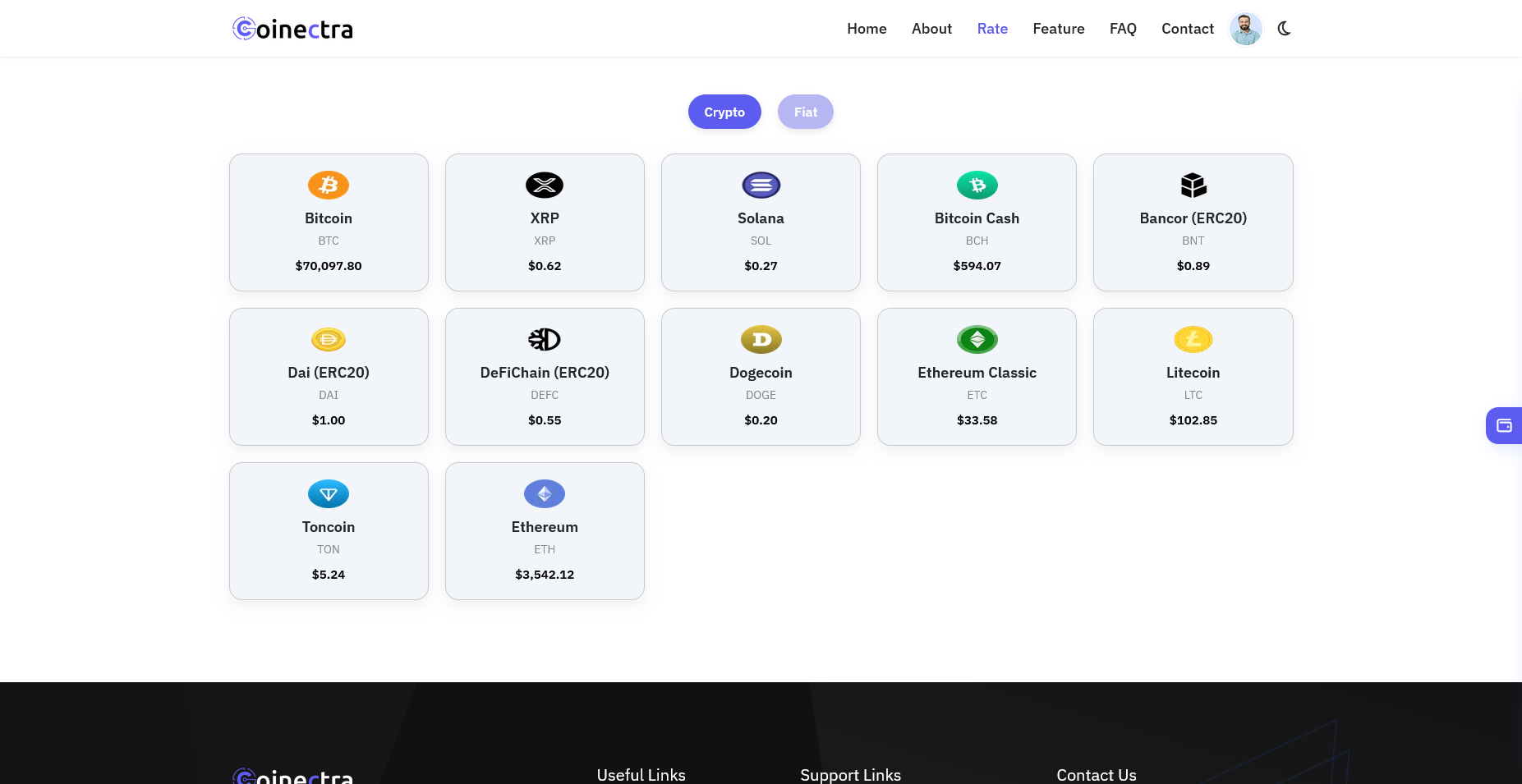Viewport: 1522px width, 784px height.
Task: Click the Ethereum price $3,542.12
Action: click(x=545, y=575)
